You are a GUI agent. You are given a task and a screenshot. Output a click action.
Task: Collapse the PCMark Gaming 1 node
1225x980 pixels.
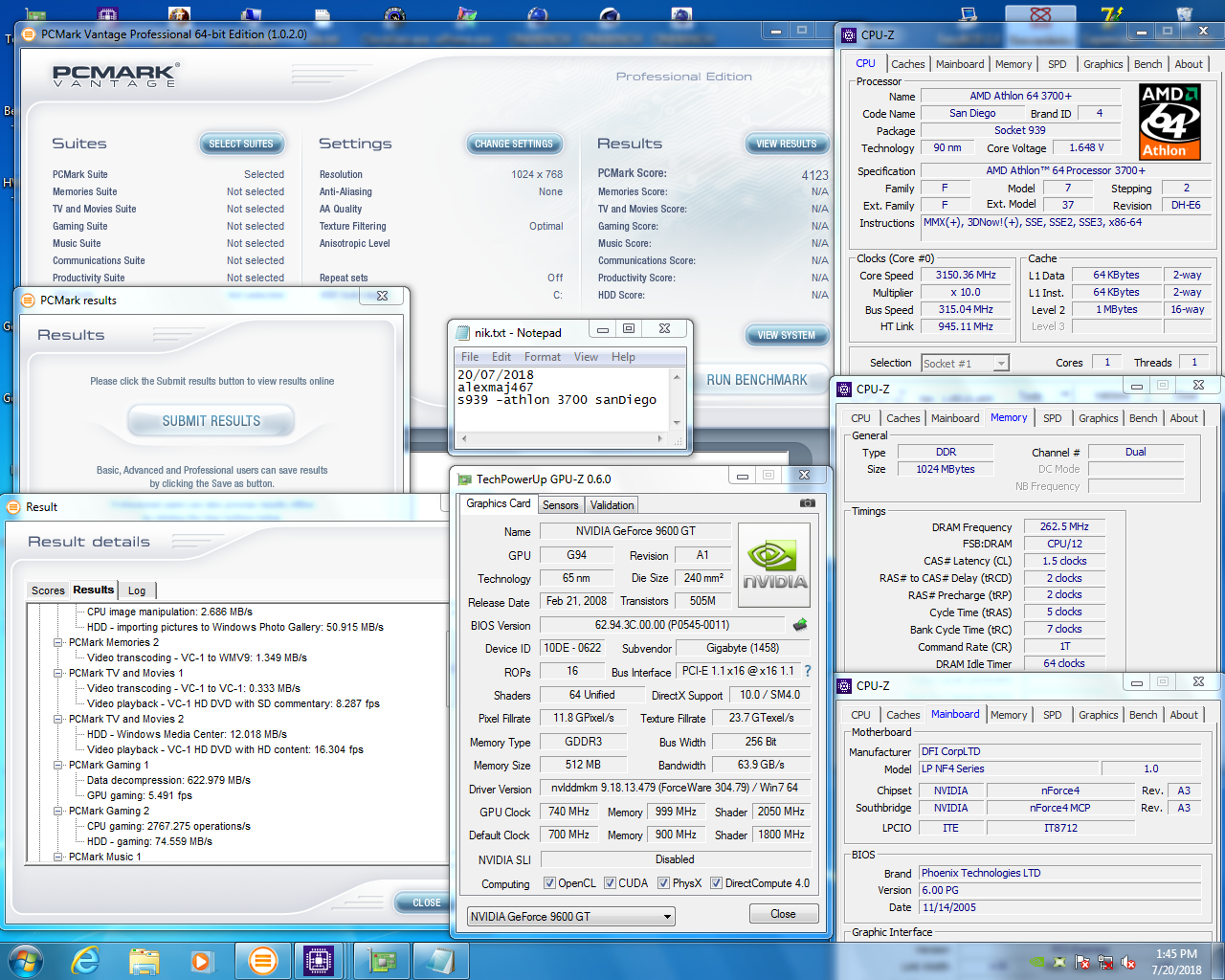pos(58,766)
